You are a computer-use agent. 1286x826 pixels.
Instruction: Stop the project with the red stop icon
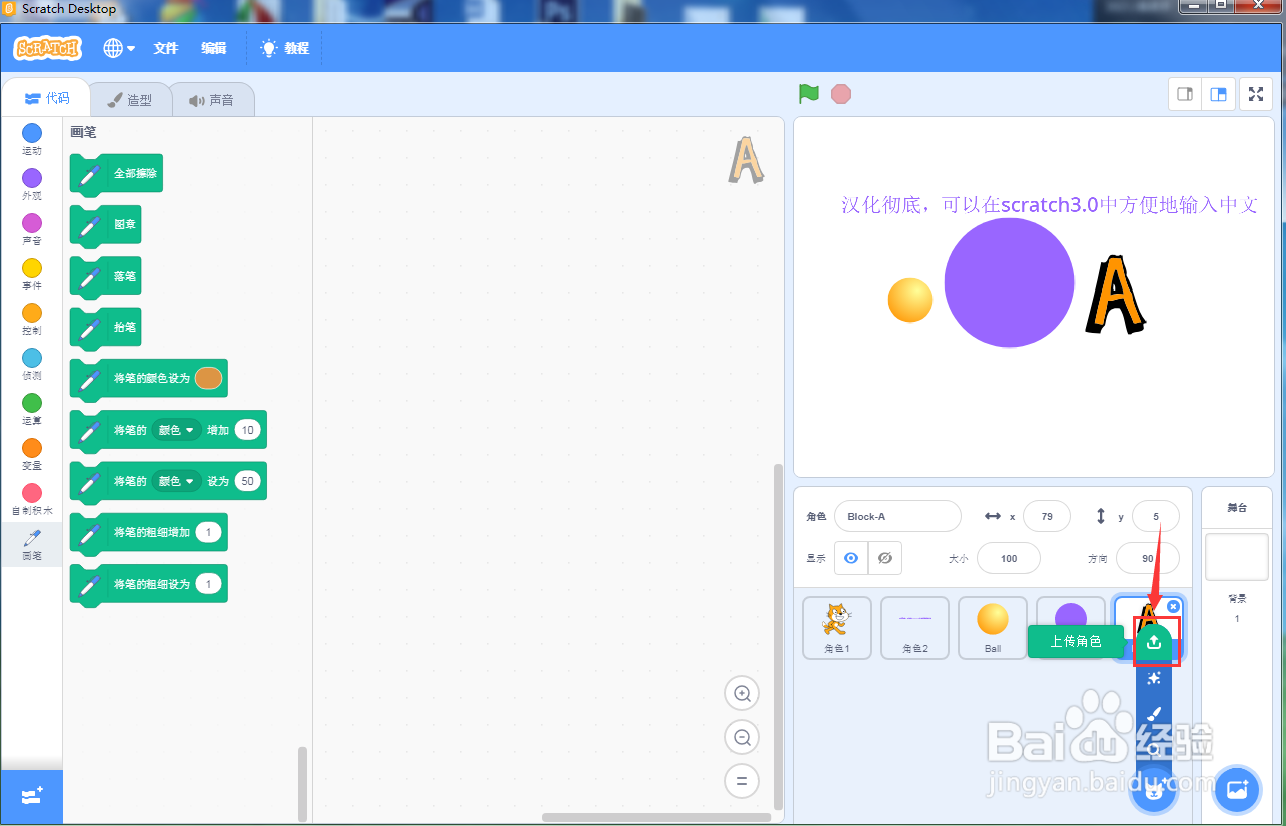point(841,93)
